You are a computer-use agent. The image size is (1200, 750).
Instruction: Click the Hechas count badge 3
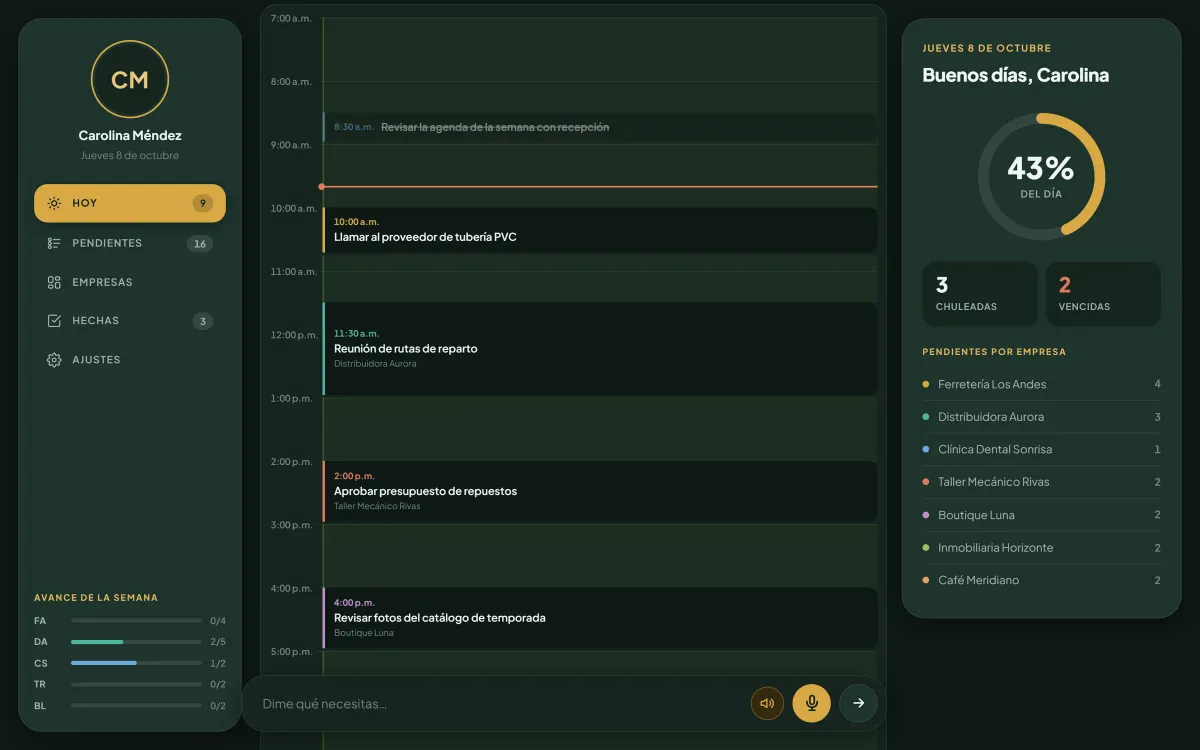[203, 321]
